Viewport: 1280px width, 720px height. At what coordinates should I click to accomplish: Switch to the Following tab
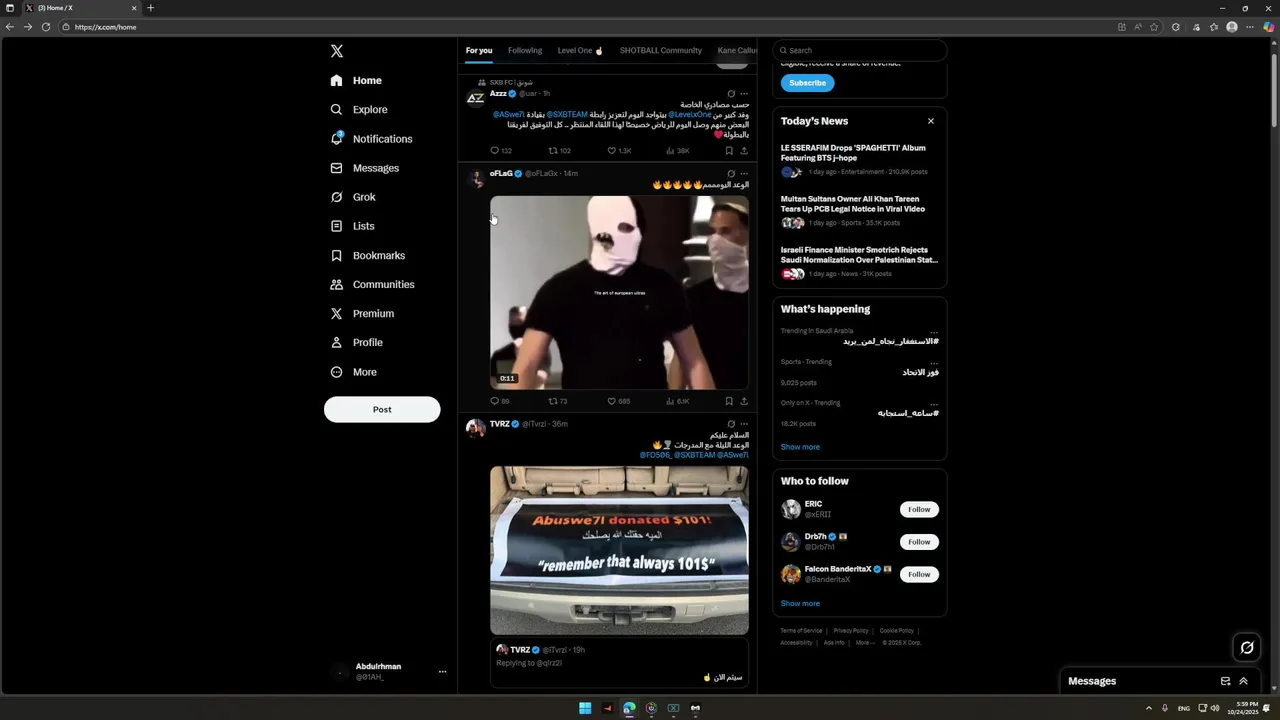525,50
